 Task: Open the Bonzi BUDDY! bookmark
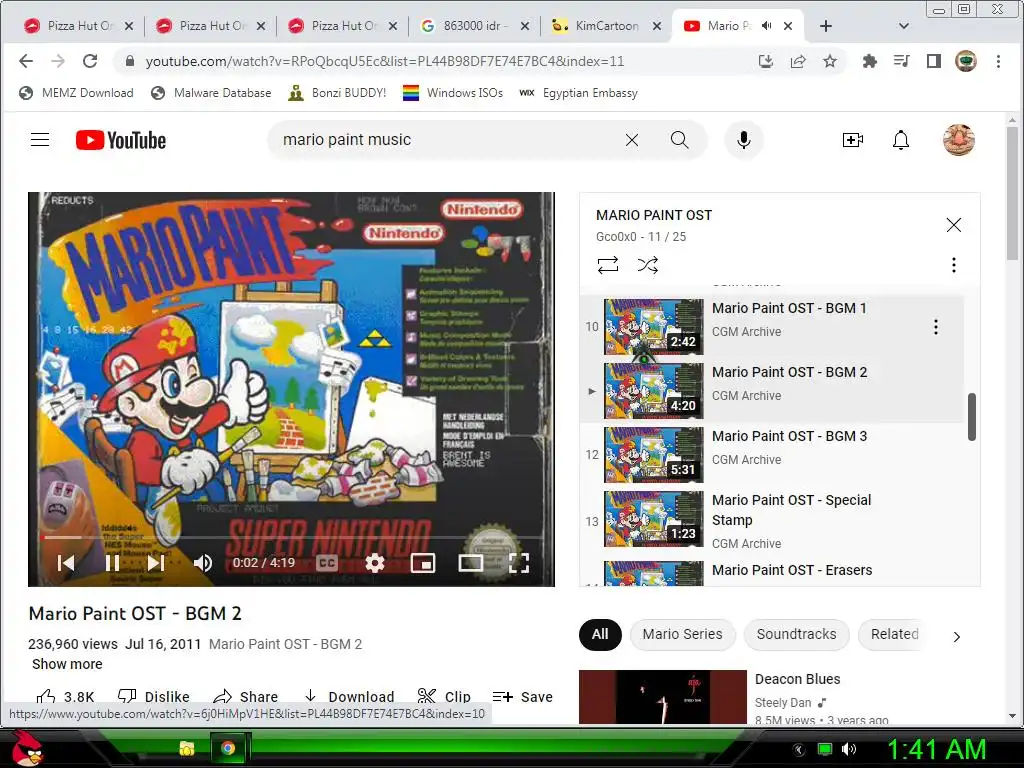(337, 93)
